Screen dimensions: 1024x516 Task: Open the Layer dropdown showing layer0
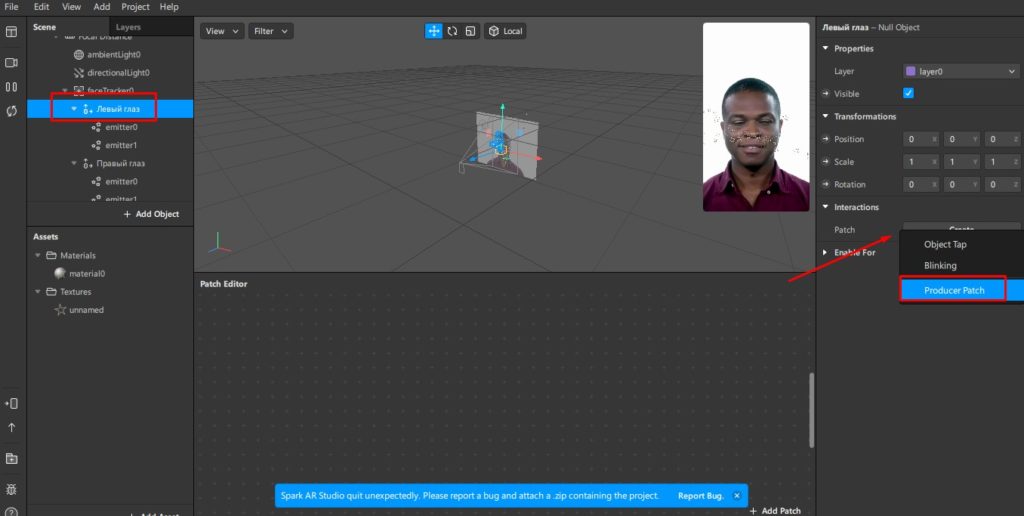(x=960, y=71)
